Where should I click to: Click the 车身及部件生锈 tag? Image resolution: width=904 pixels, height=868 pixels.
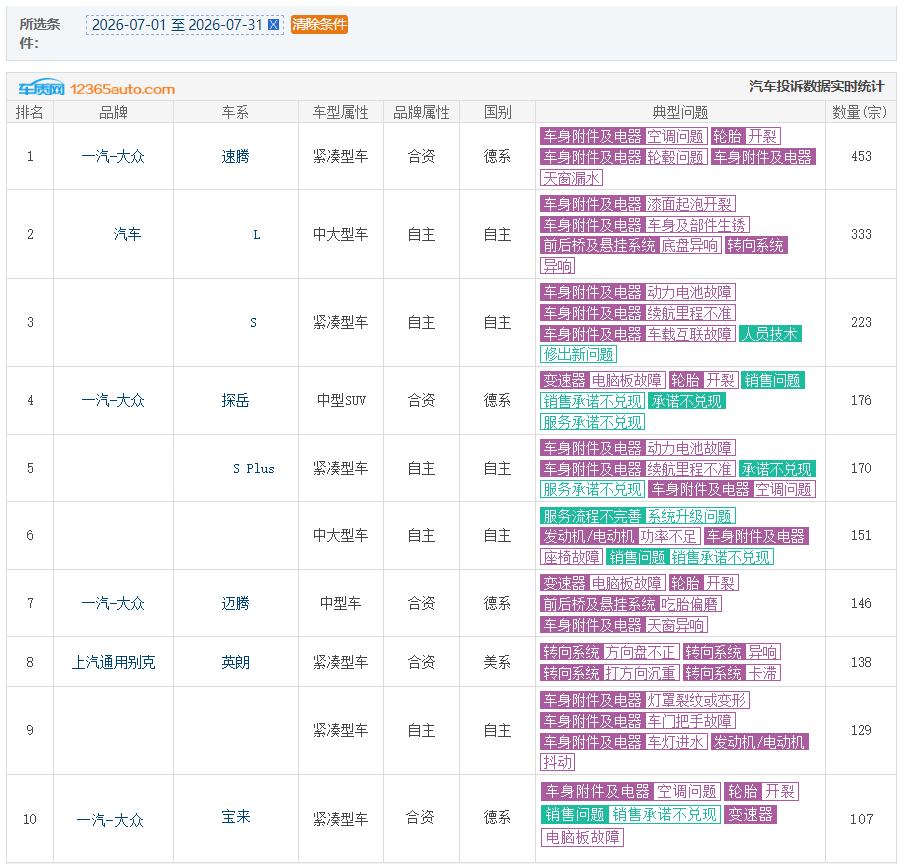point(696,225)
